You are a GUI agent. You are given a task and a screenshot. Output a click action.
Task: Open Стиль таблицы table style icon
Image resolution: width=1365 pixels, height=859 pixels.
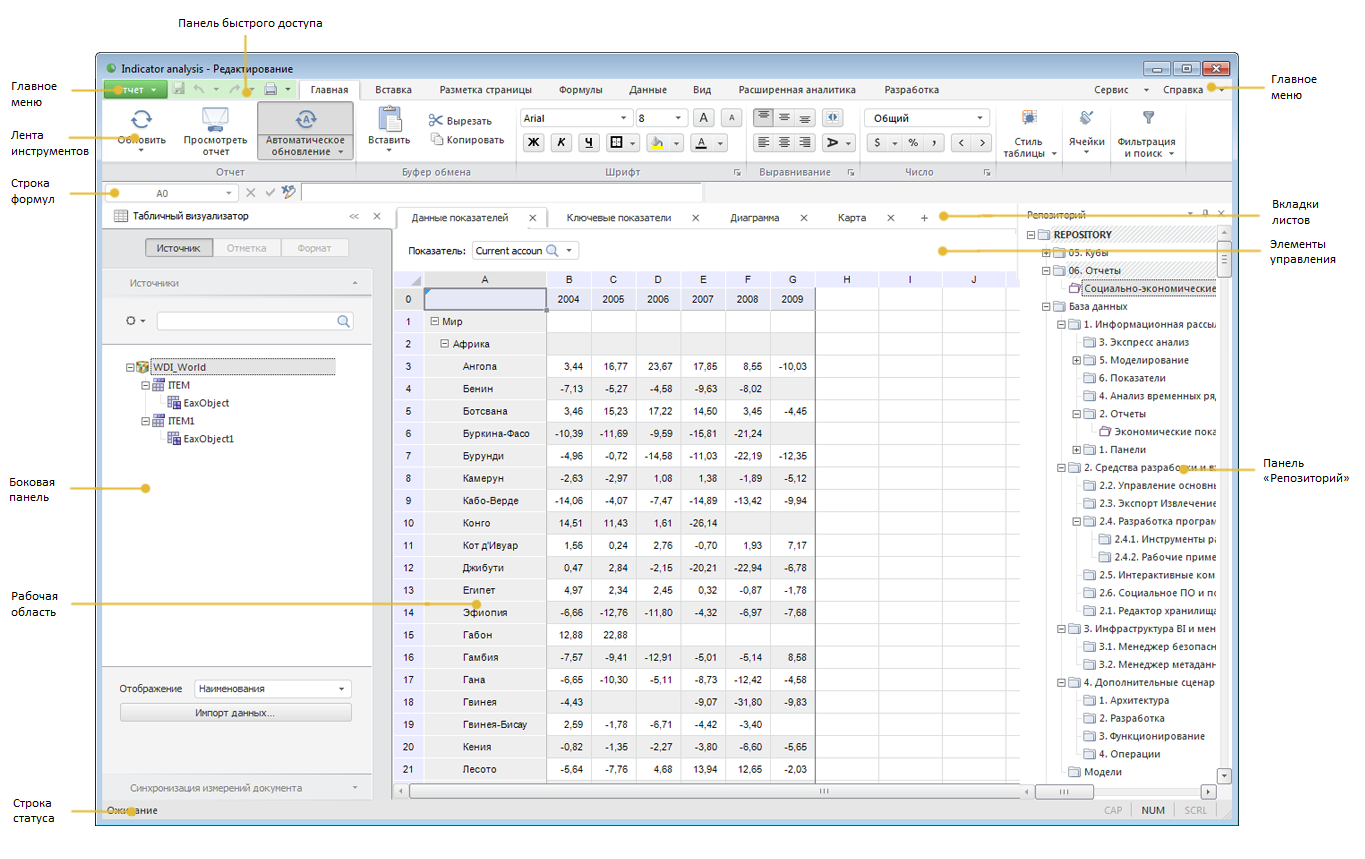1028,118
